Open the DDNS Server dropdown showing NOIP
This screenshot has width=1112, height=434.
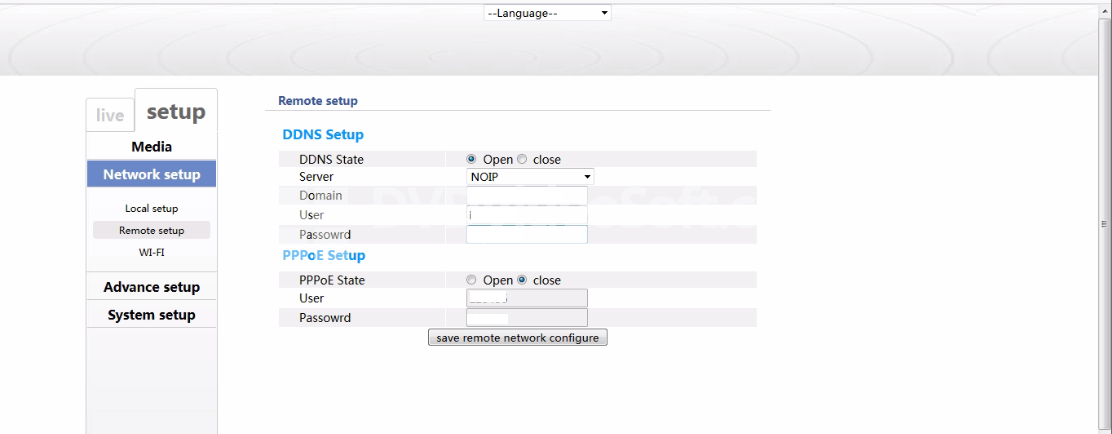530,177
